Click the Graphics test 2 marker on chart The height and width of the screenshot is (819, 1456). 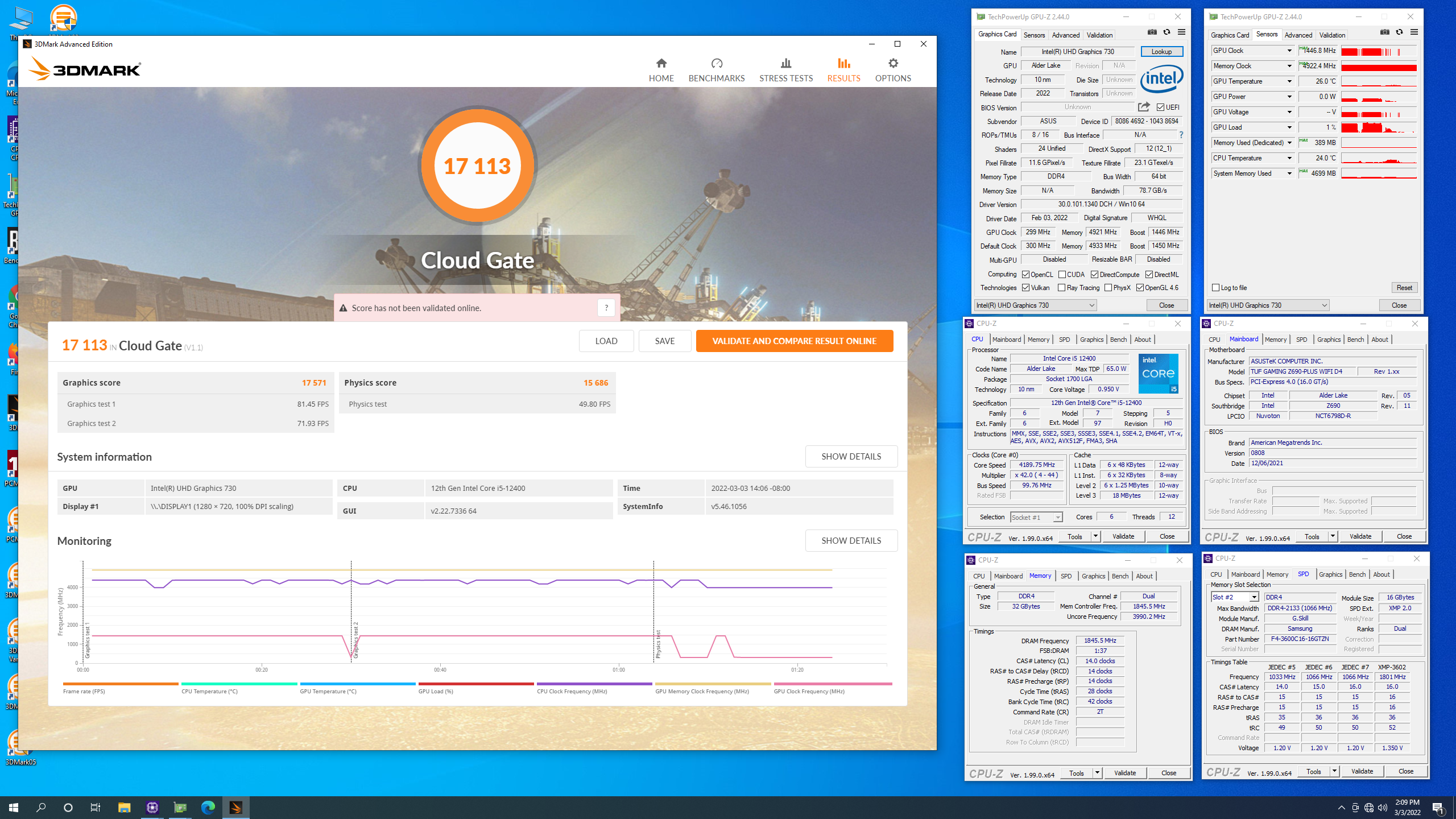356,640
